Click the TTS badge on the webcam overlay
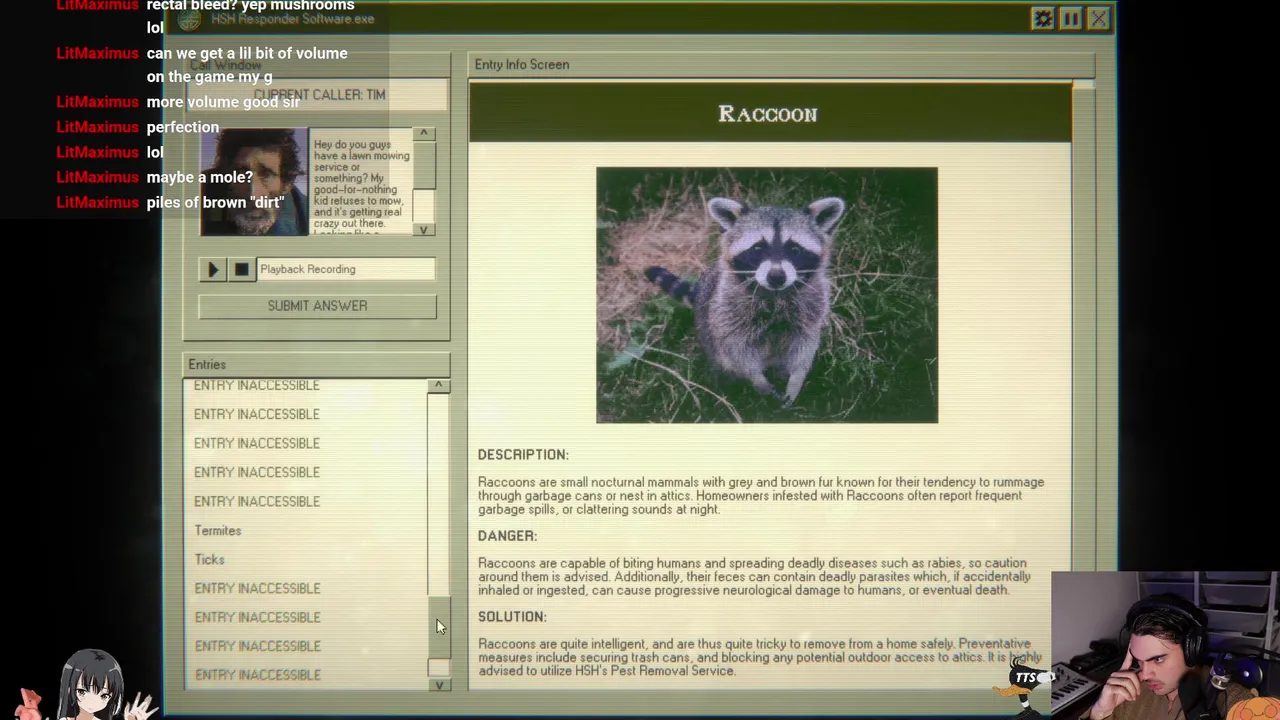The width and height of the screenshot is (1280, 720). click(1027, 677)
